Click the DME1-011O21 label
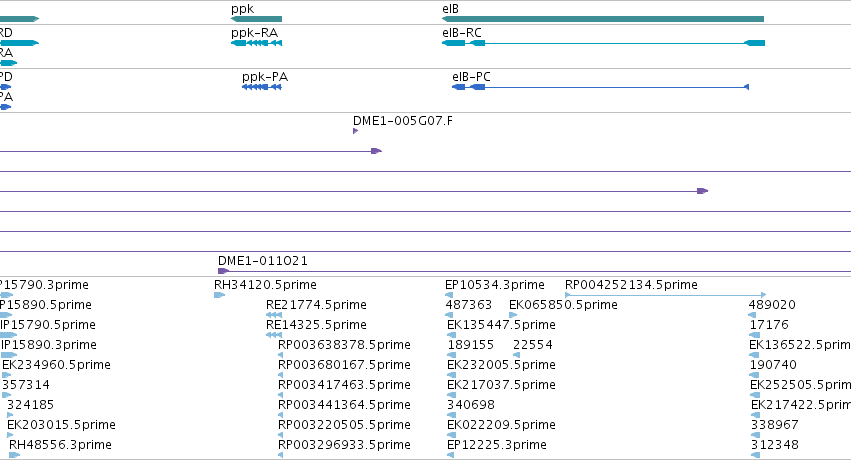The height and width of the screenshot is (460, 851). (x=263, y=261)
